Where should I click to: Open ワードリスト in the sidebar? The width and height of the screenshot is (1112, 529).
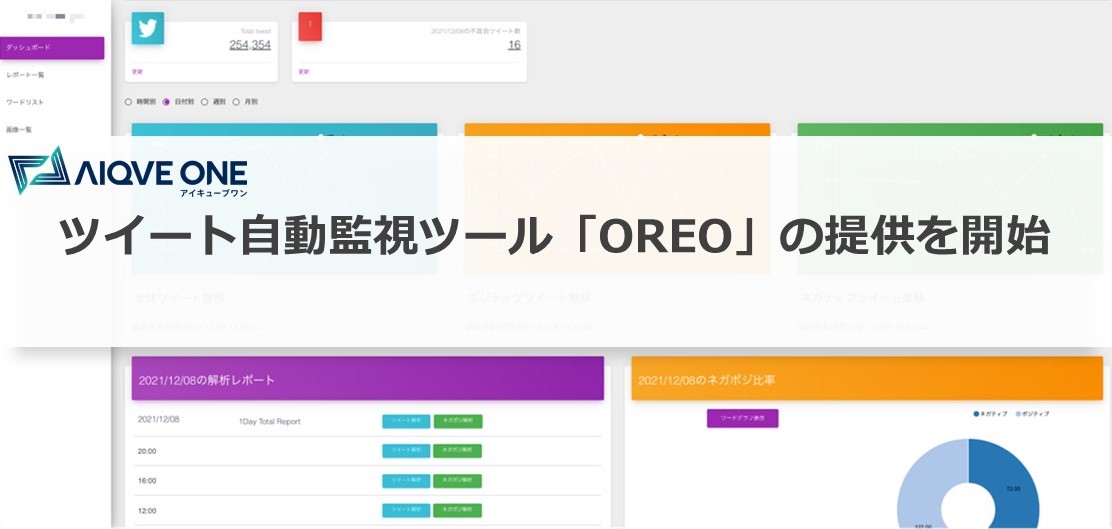coord(25,102)
